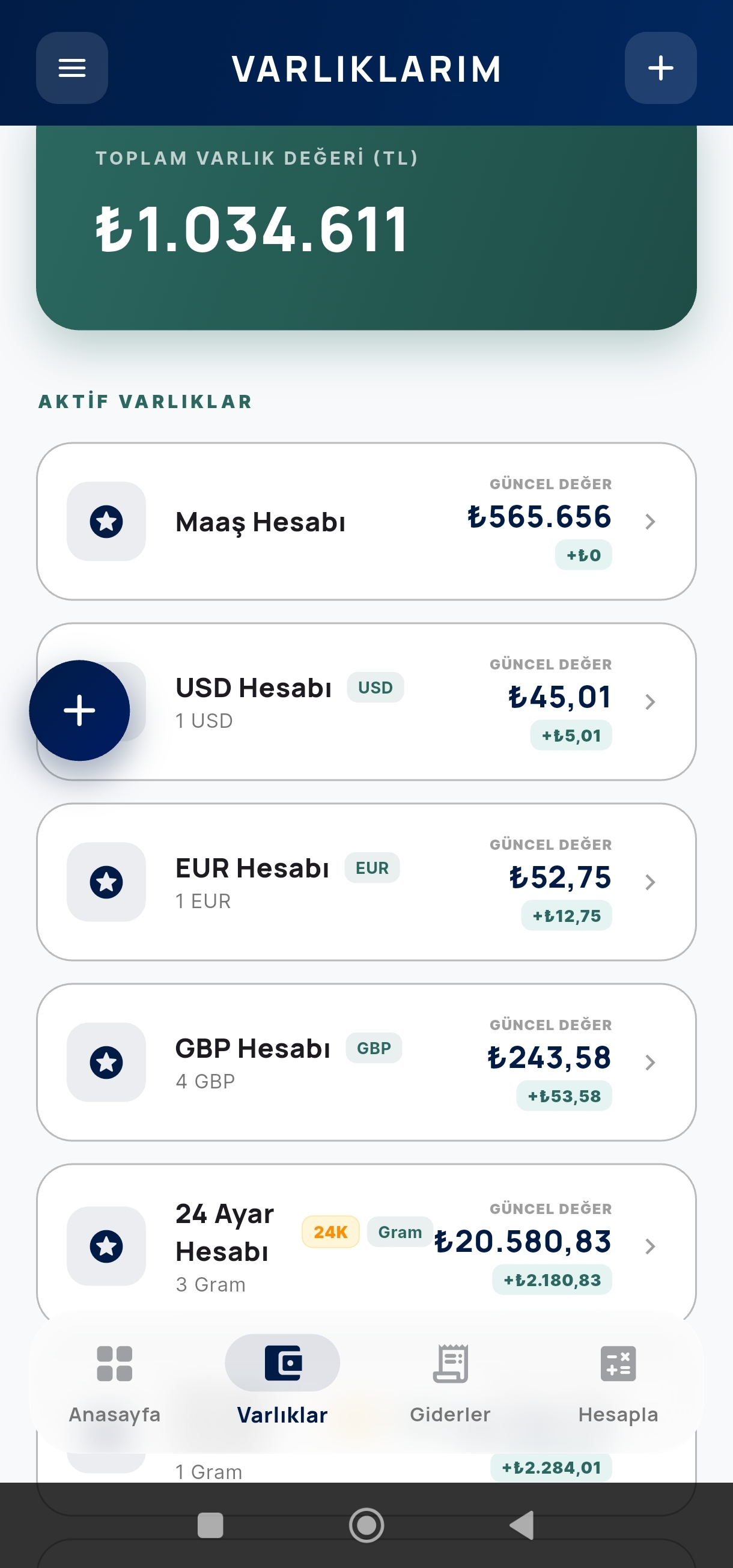Expand USD Hesabı details chevron
The image size is (733, 1568).
[649, 701]
